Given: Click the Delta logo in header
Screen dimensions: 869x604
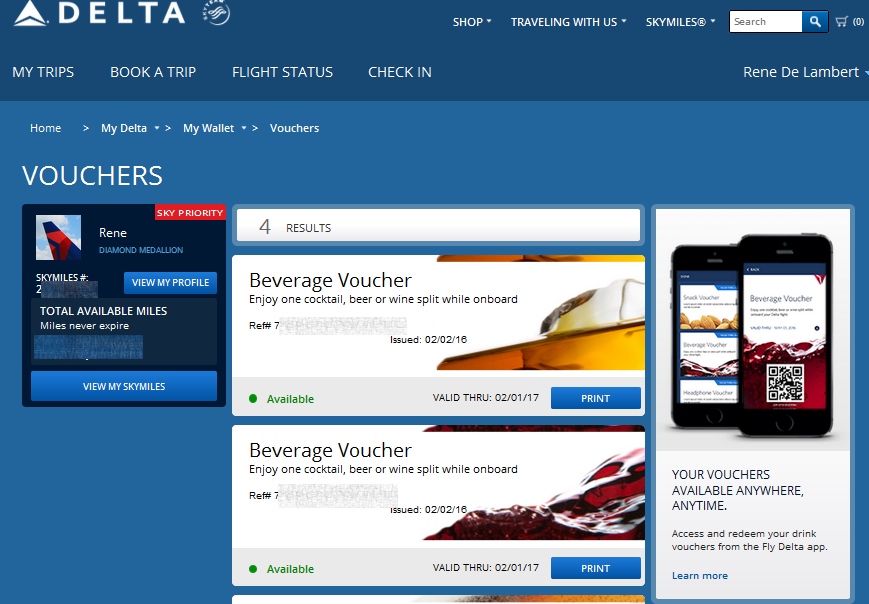Looking at the screenshot, I should point(99,14).
